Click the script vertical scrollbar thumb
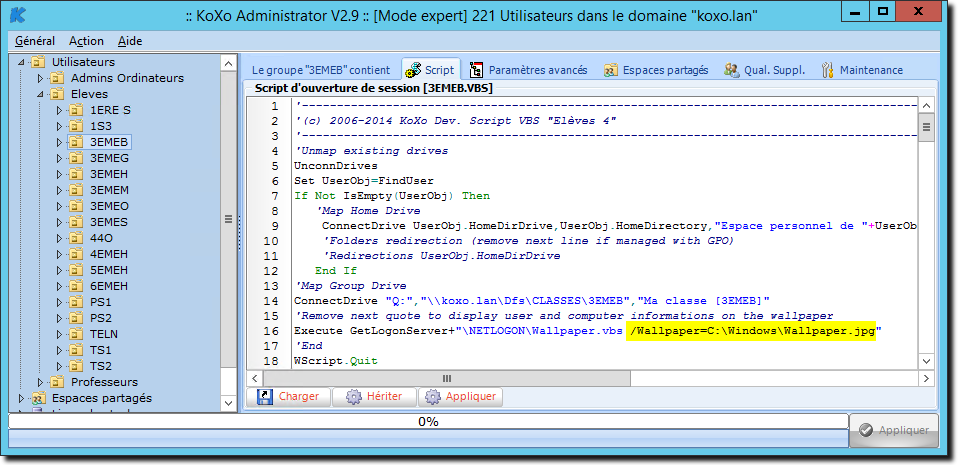This screenshot has width=958, height=465. (x=926, y=128)
